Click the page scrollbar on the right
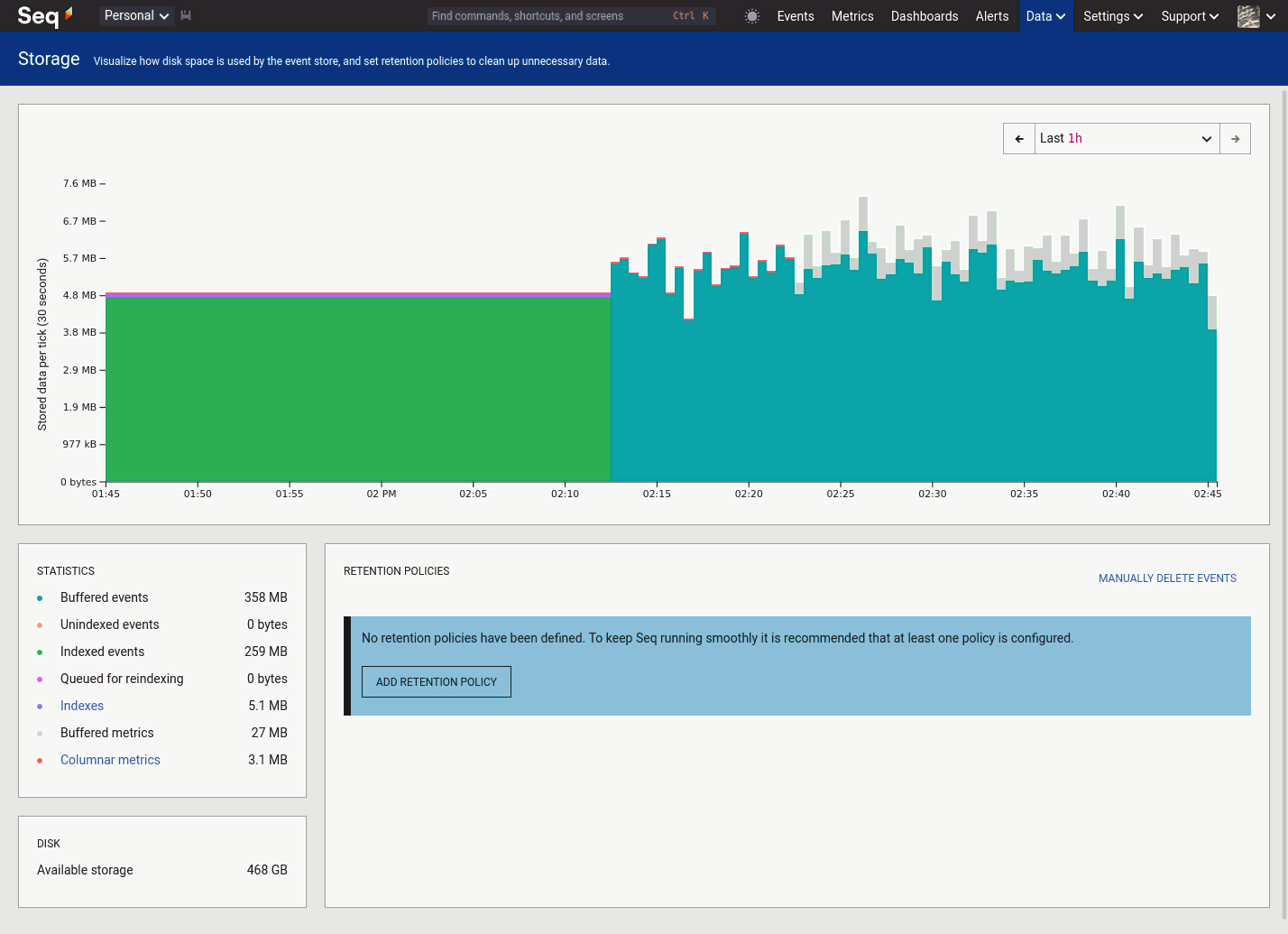 coord(1284,505)
